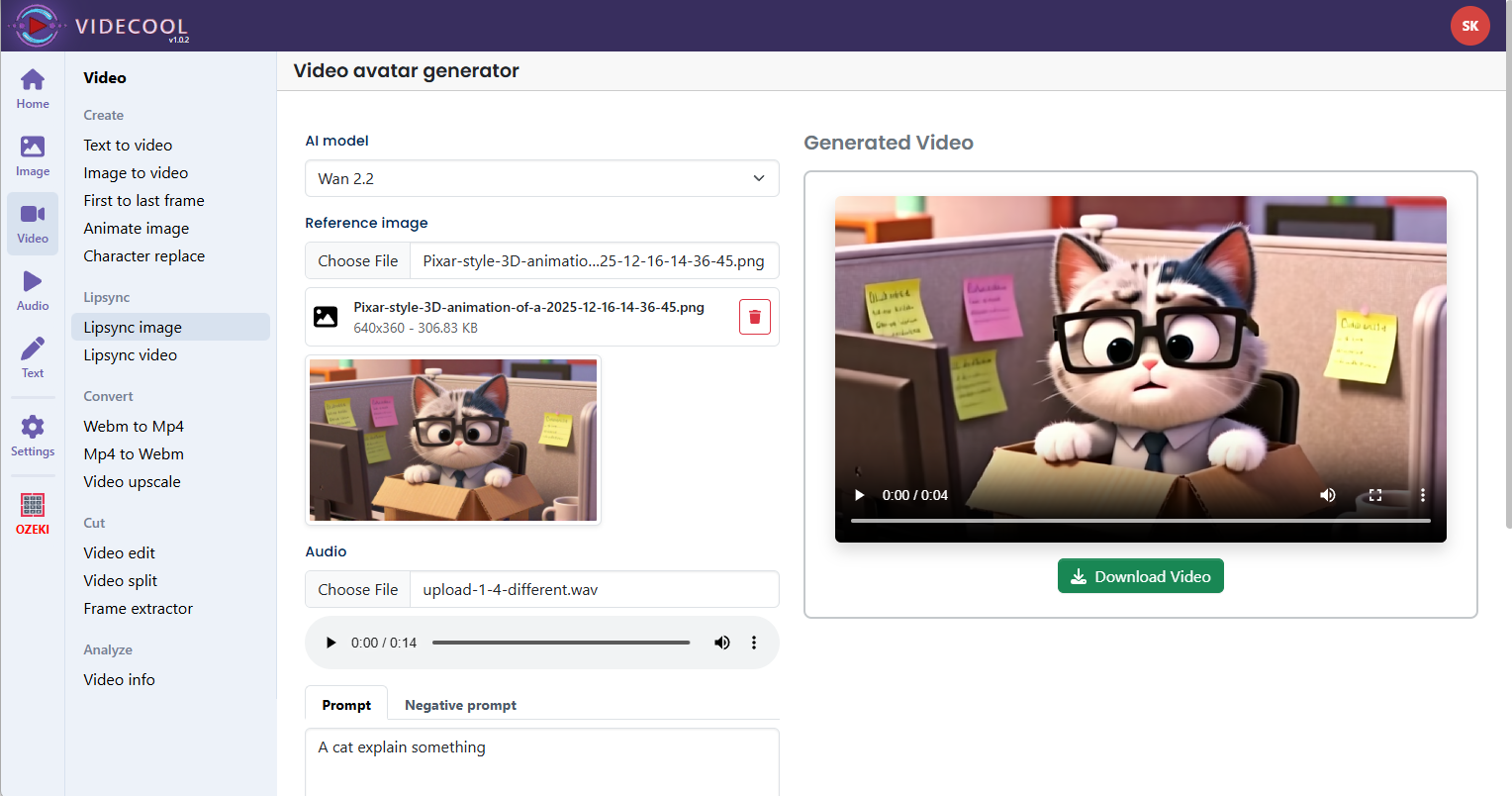Click the audio player seek slider
1512x796 pixels.
[x=561, y=643]
